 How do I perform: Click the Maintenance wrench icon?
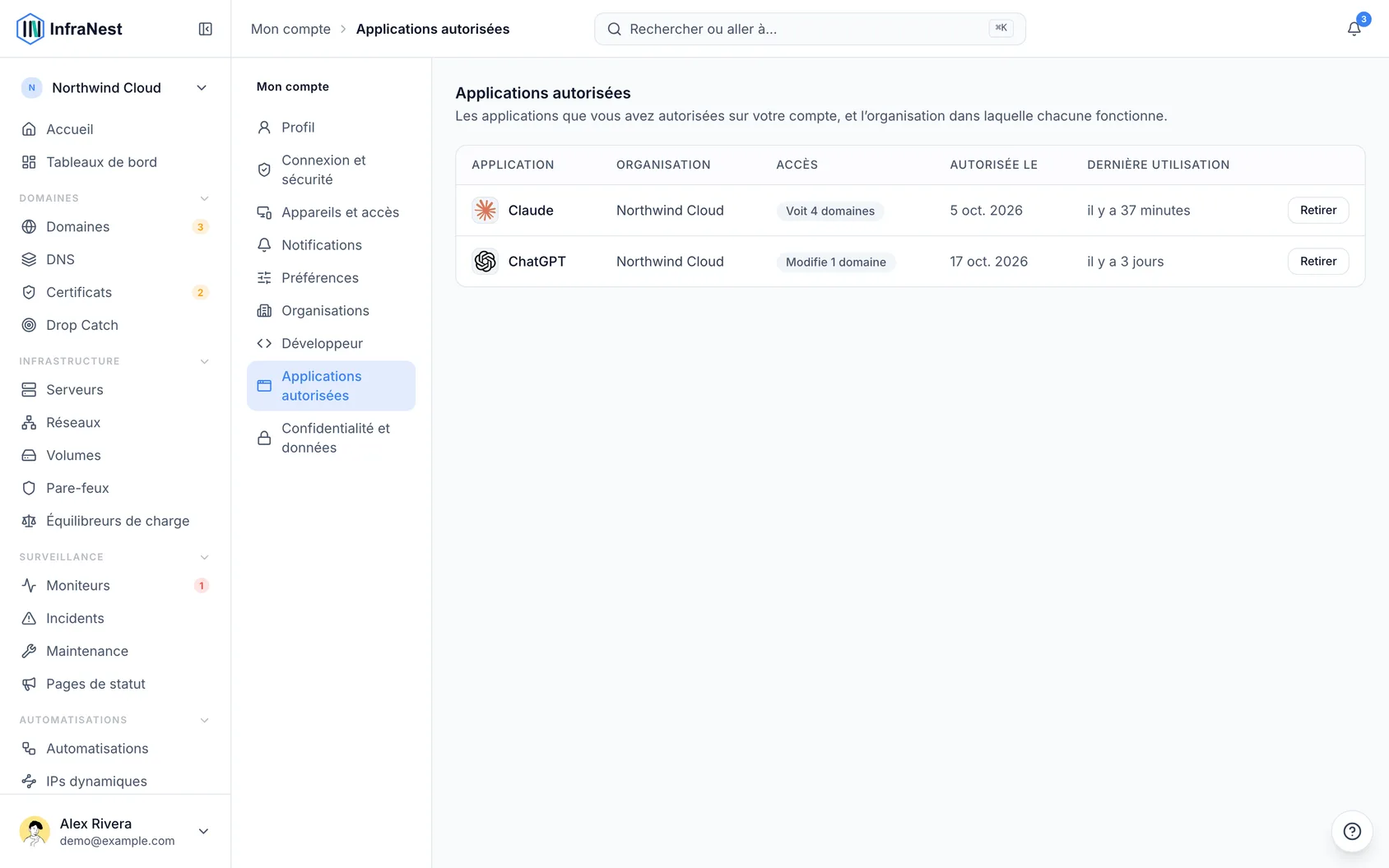29,652
